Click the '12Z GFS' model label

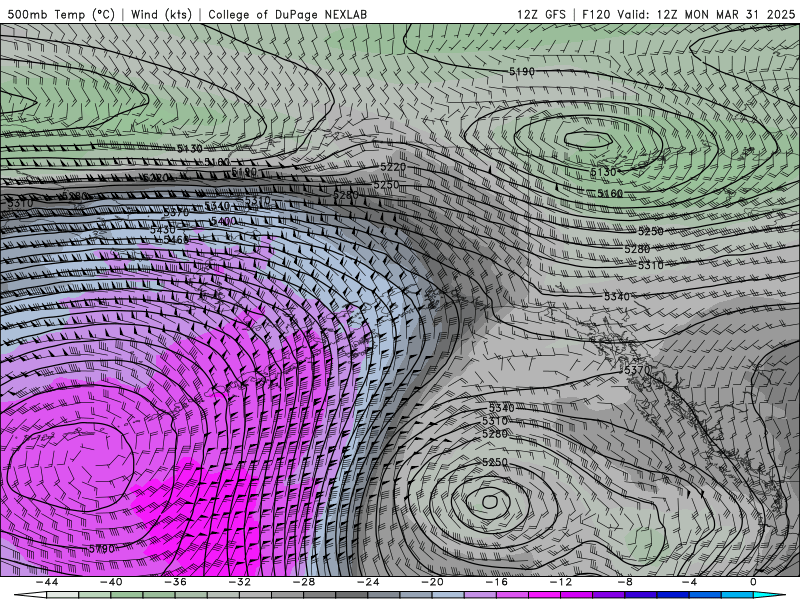(x=541, y=14)
